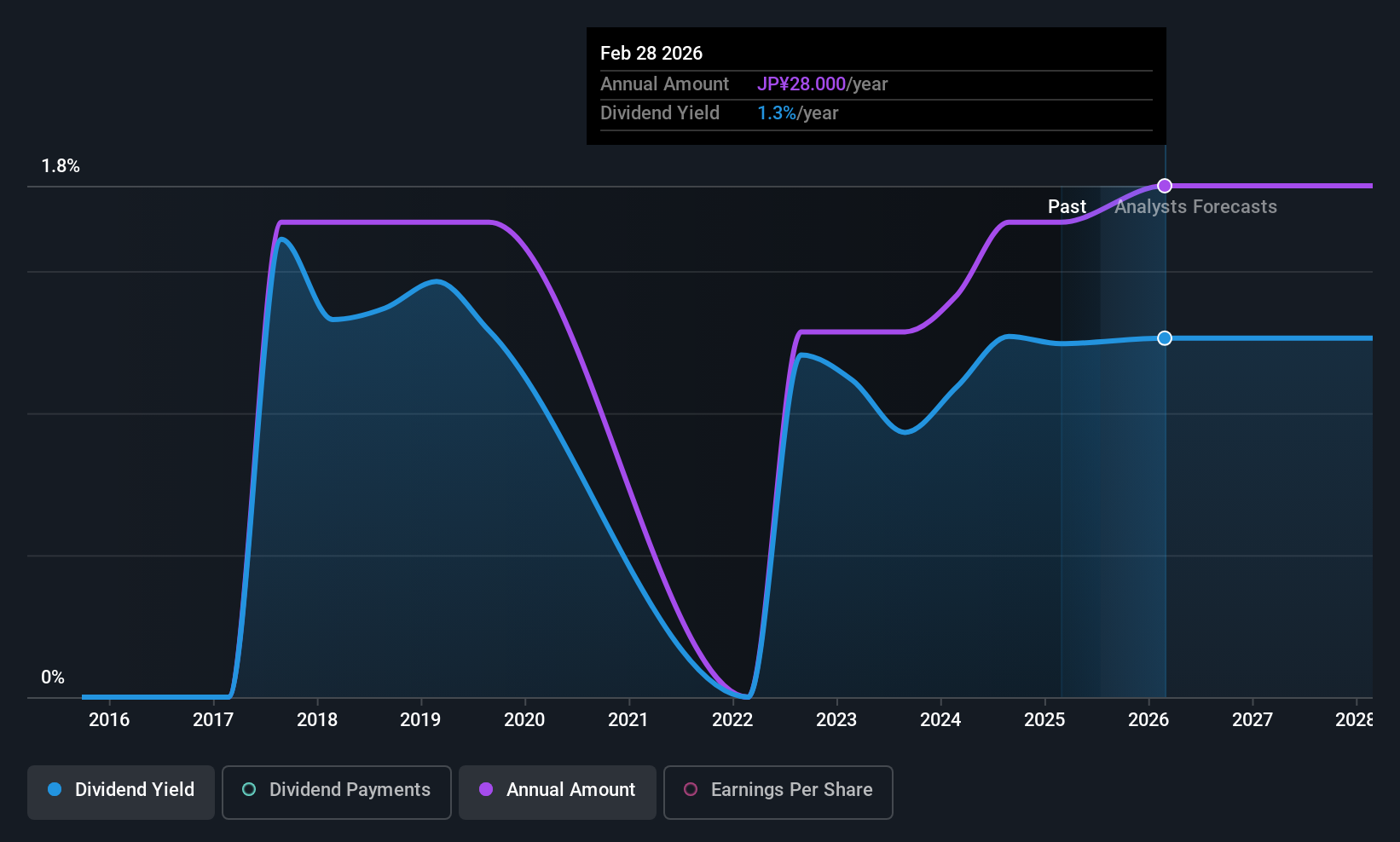Click the 2016 x-axis year label
The image size is (1400, 842).
click(109, 720)
